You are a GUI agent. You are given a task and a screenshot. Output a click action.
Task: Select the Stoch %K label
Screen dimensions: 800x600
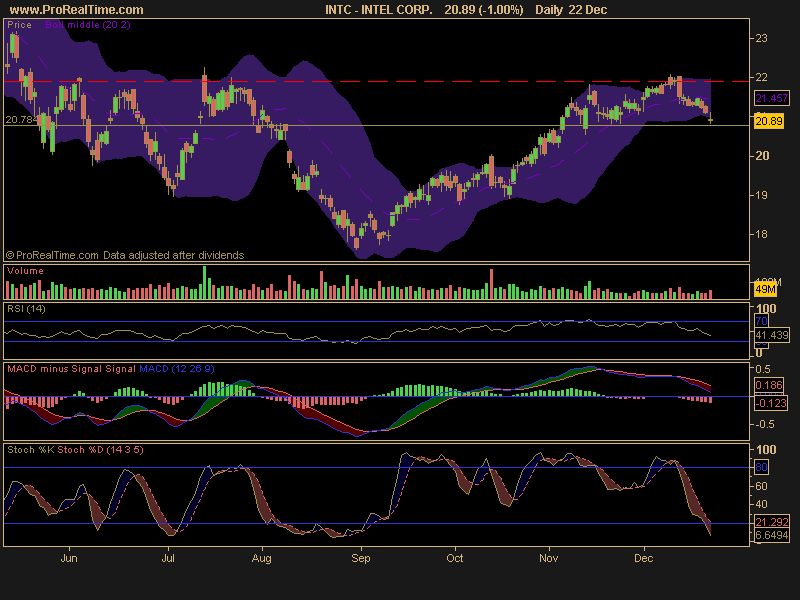(31, 449)
